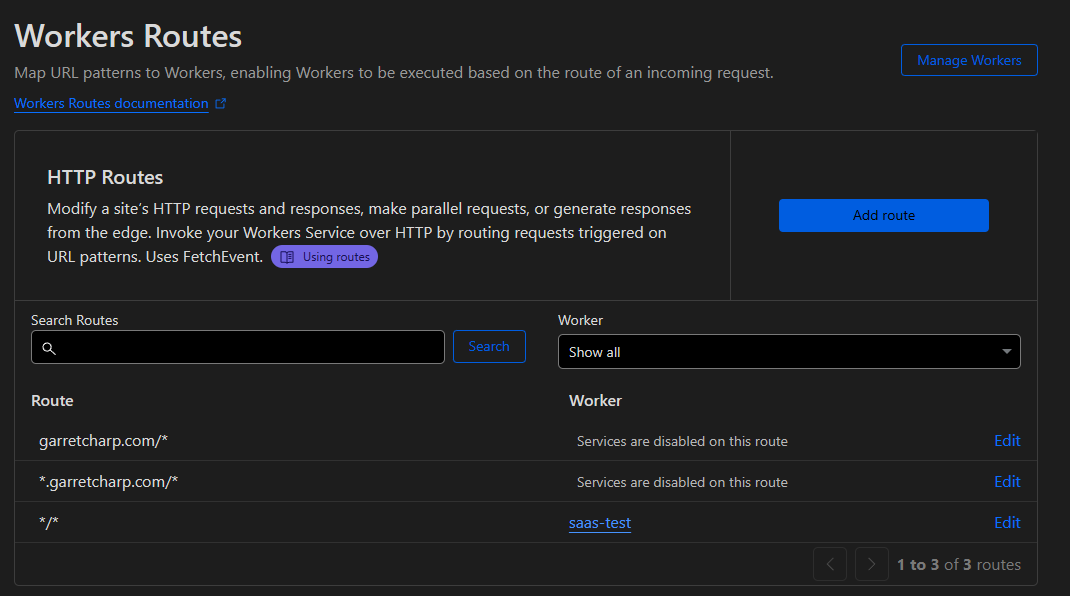This screenshot has width=1070, height=596.
Task: Click the Route column header
Action: [52, 401]
